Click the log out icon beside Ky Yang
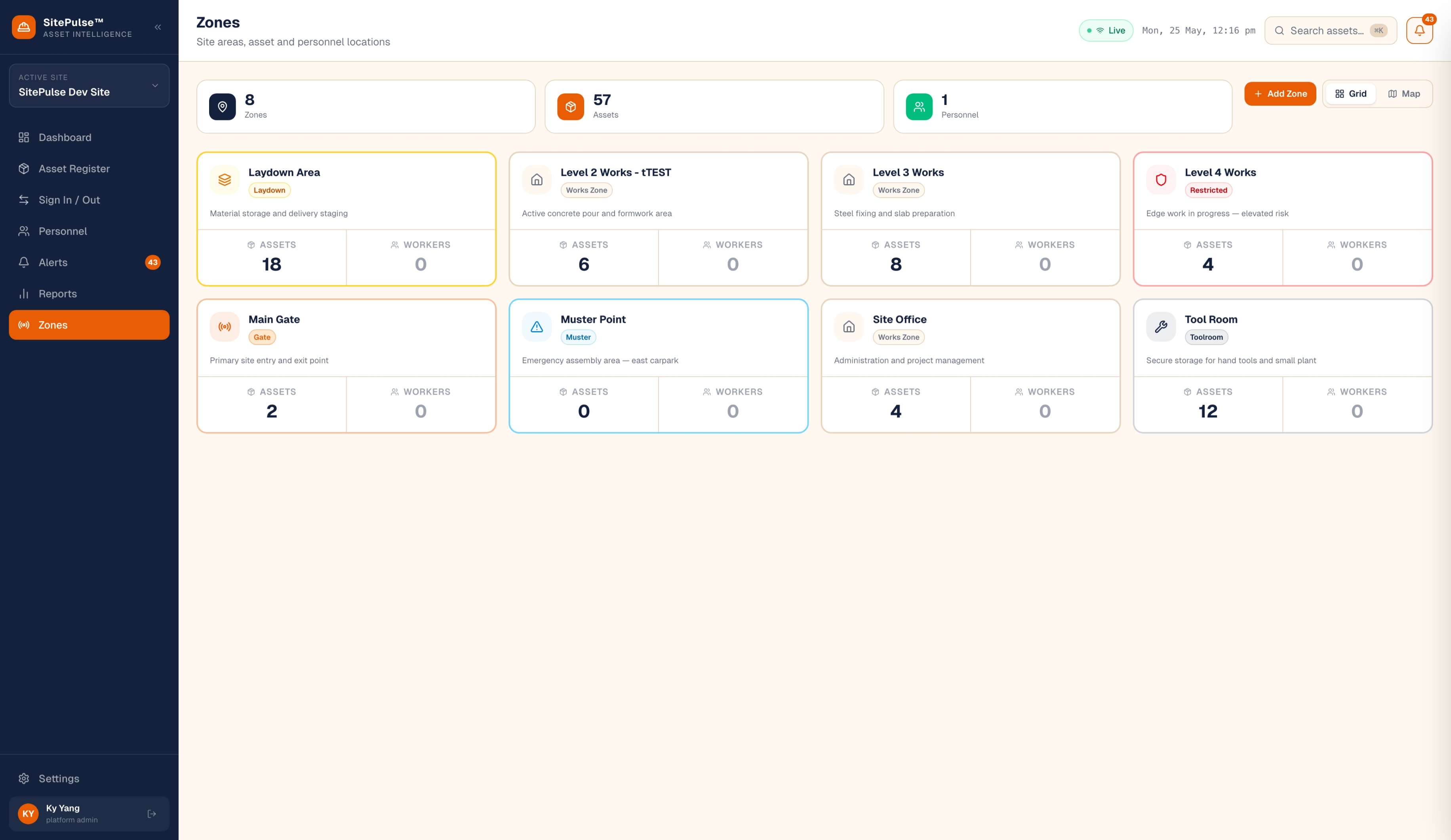Viewport: 1451px width, 840px height. point(152,813)
